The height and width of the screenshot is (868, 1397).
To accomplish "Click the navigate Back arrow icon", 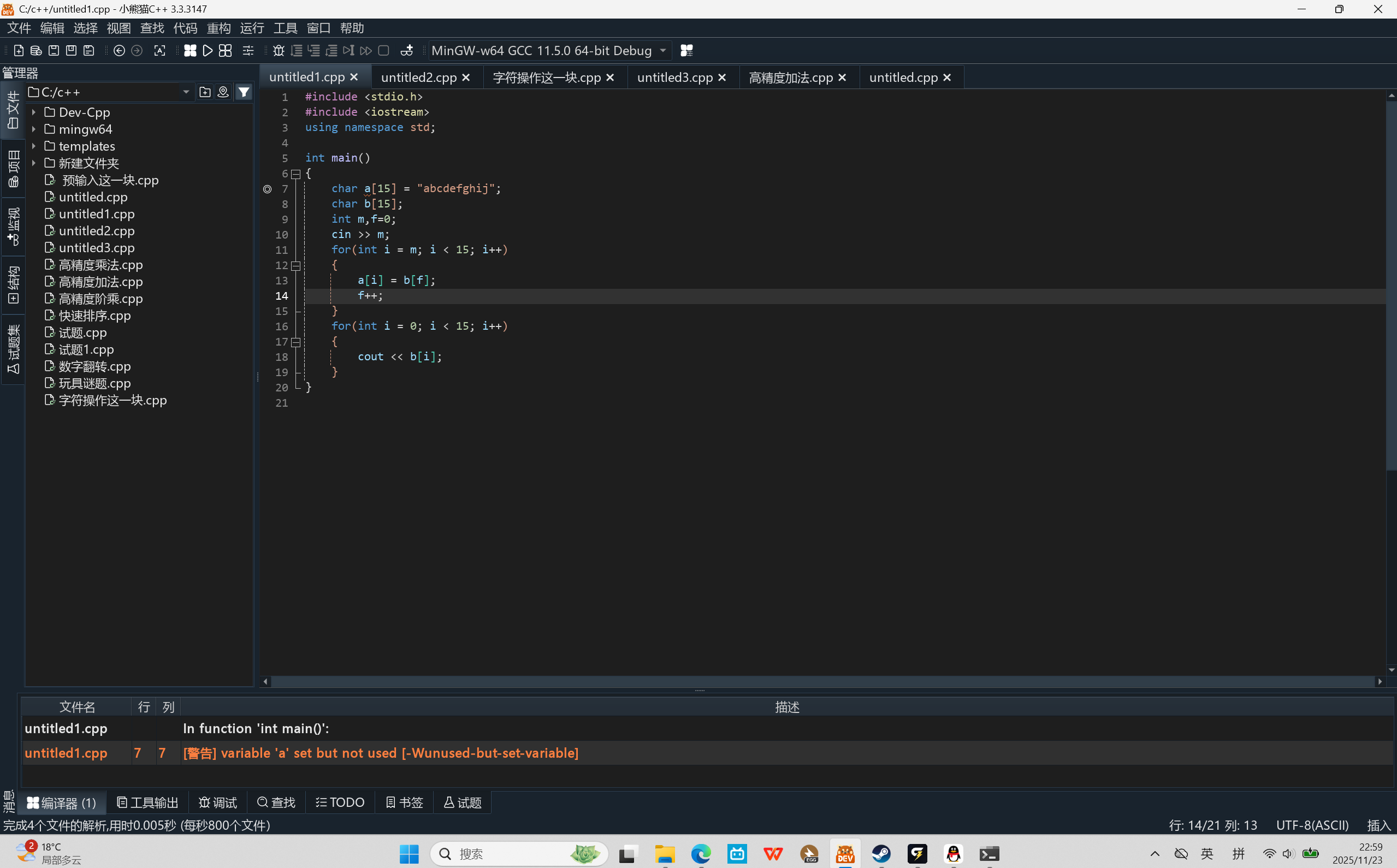I will 119,51.
